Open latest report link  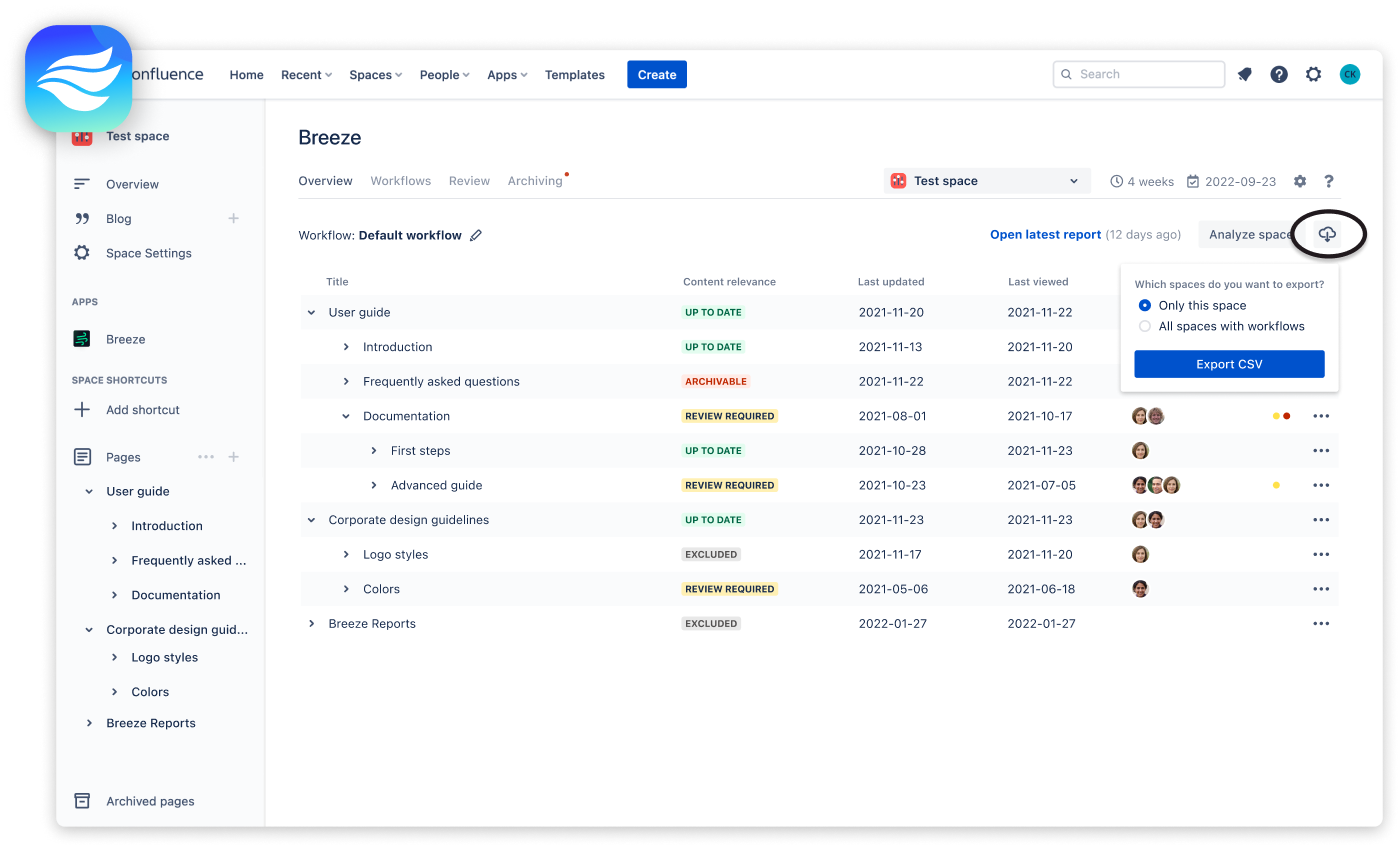(1045, 235)
